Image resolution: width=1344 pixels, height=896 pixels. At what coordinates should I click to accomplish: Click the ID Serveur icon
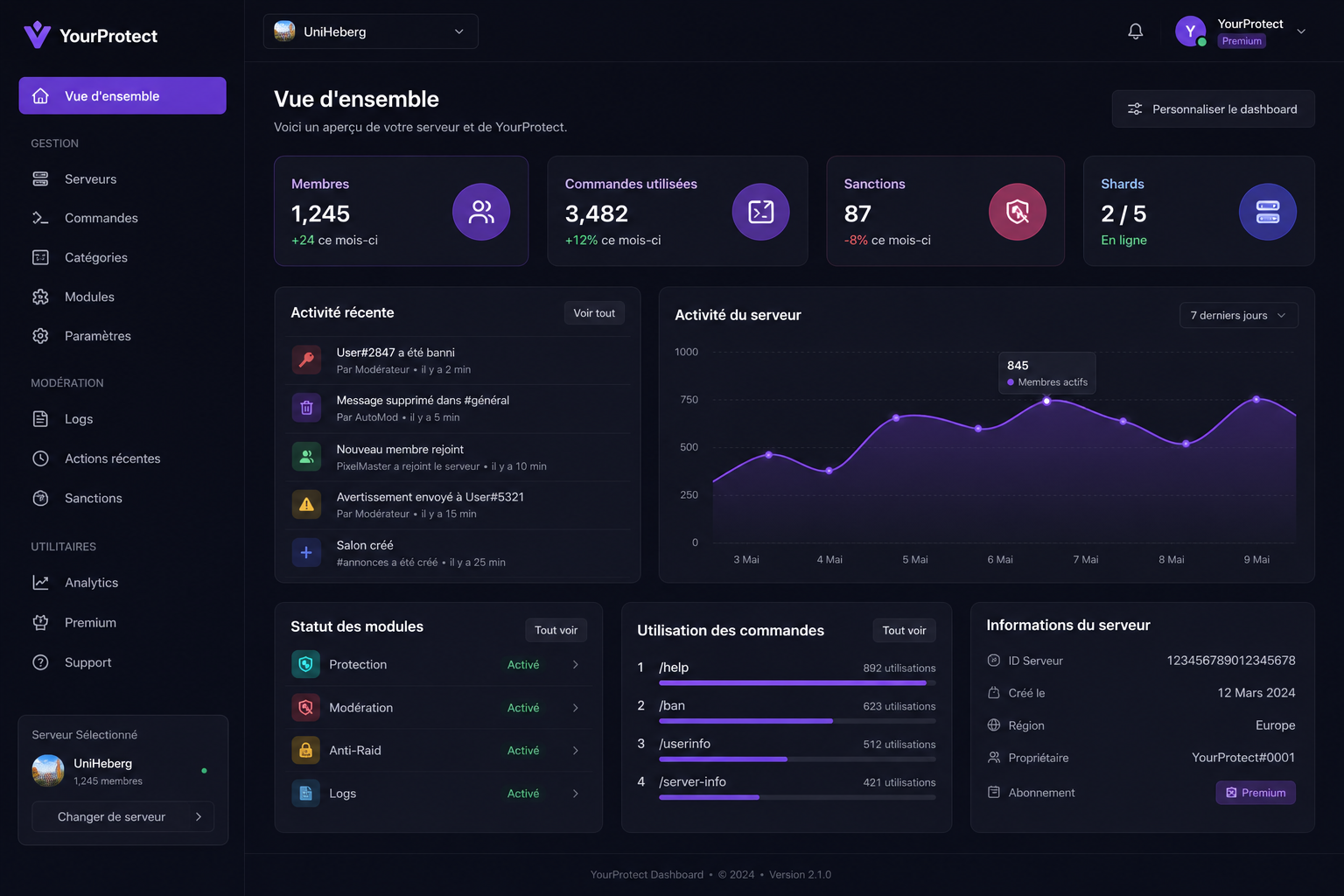pyautogui.click(x=994, y=661)
